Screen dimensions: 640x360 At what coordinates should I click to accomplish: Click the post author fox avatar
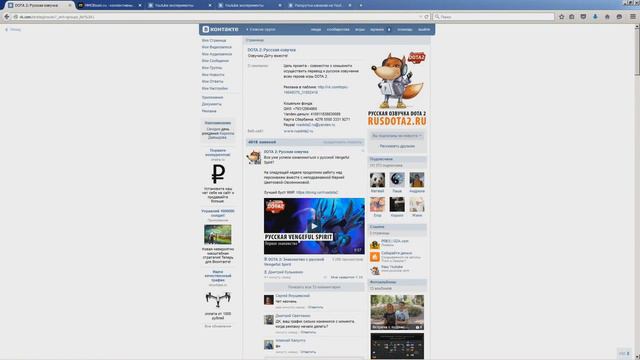[x=254, y=157]
